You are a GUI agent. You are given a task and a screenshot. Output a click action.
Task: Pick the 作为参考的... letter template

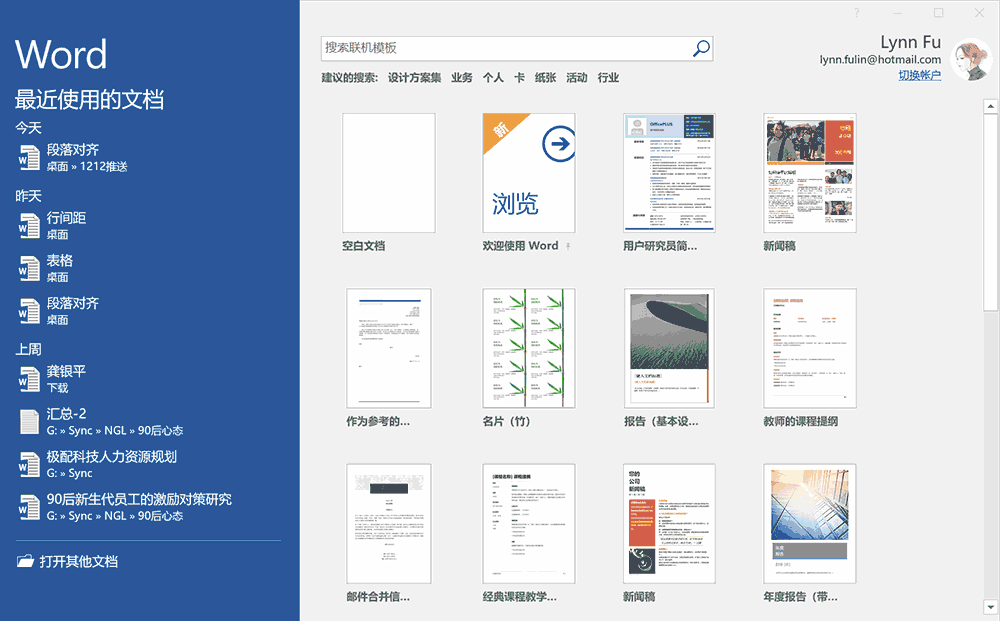[x=388, y=348]
